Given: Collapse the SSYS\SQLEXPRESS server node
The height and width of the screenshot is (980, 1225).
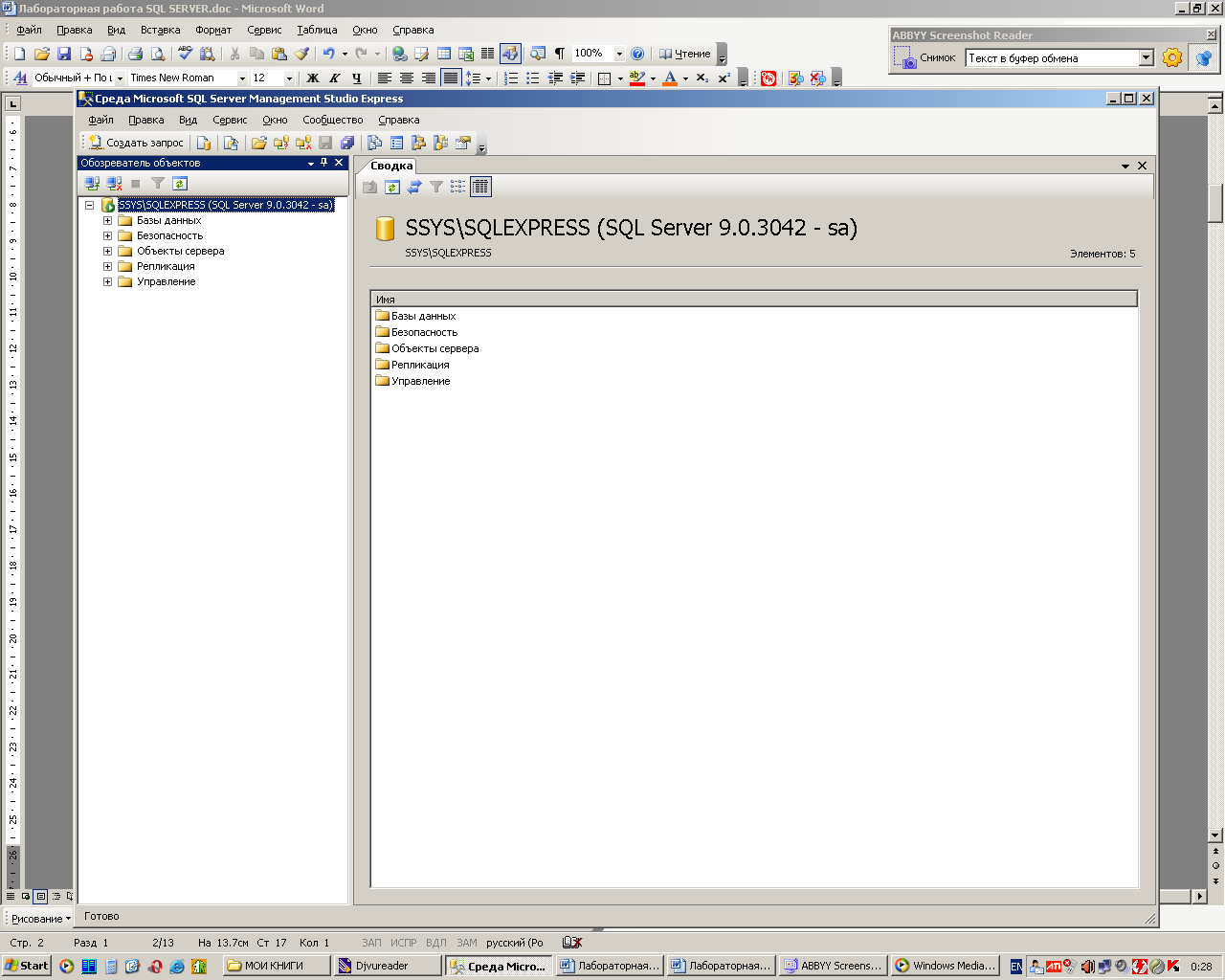Looking at the screenshot, I should [89, 205].
